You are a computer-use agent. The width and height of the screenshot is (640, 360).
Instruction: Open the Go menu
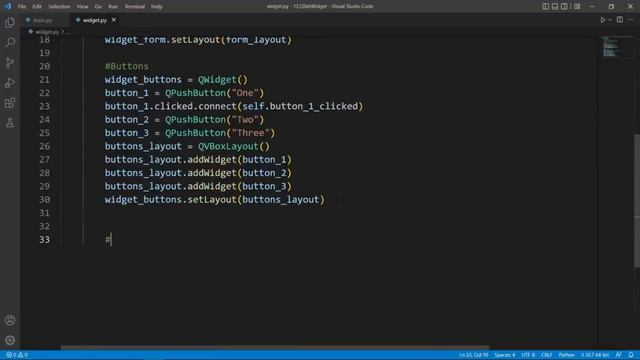pyautogui.click(x=98, y=7)
